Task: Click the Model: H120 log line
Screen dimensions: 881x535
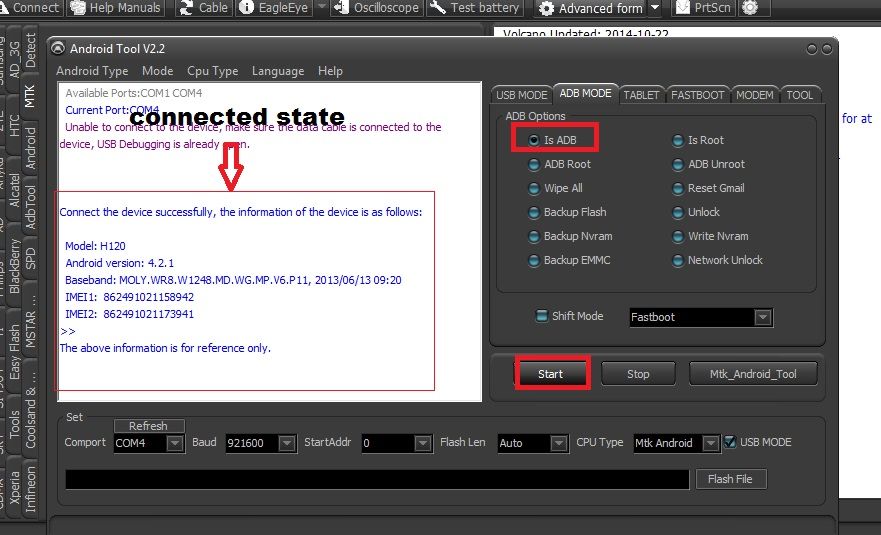Action: point(95,246)
